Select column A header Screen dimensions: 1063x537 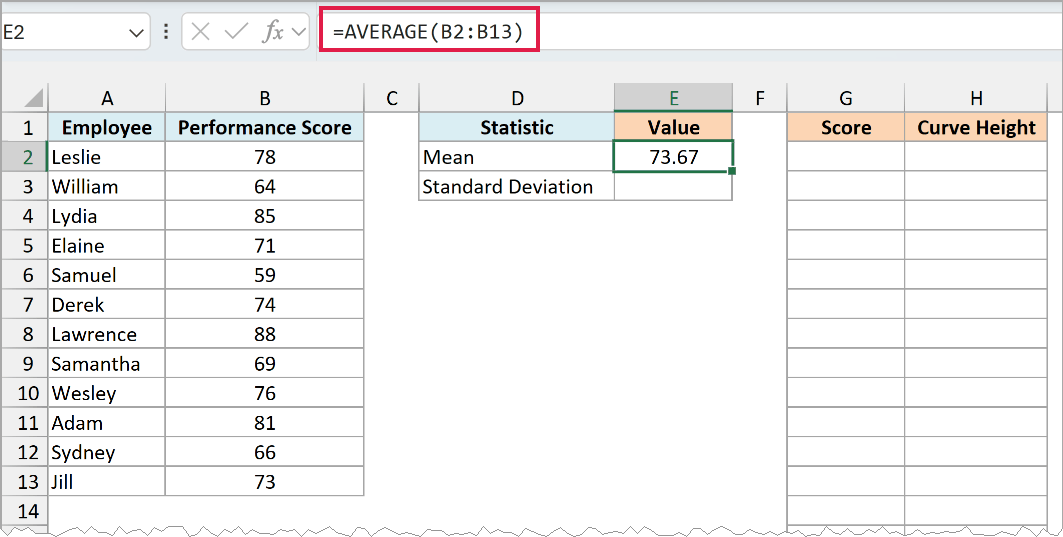(x=106, y=98)
